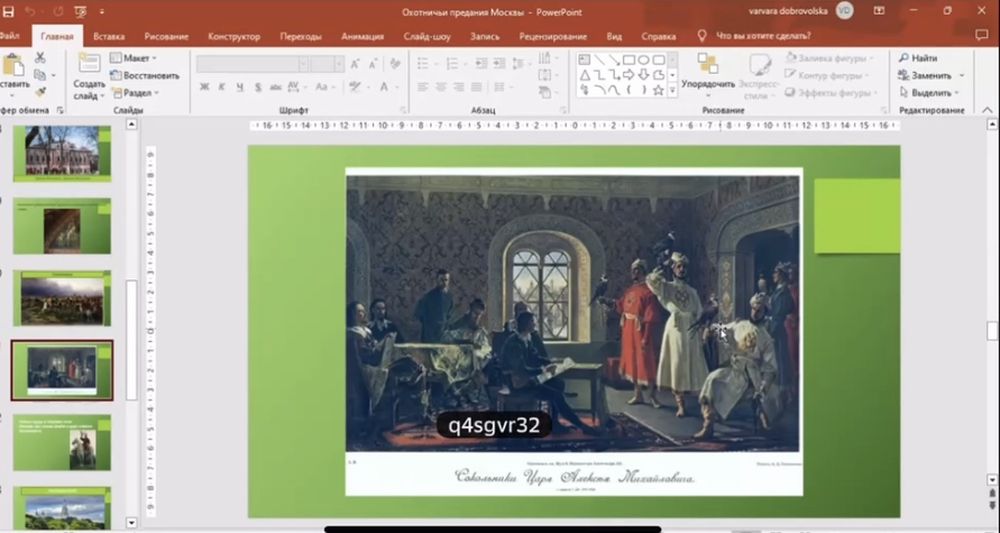The width and height of the screenshot is (1000, 533).
Task: Open the font size combo box
Action: [328, 64]
